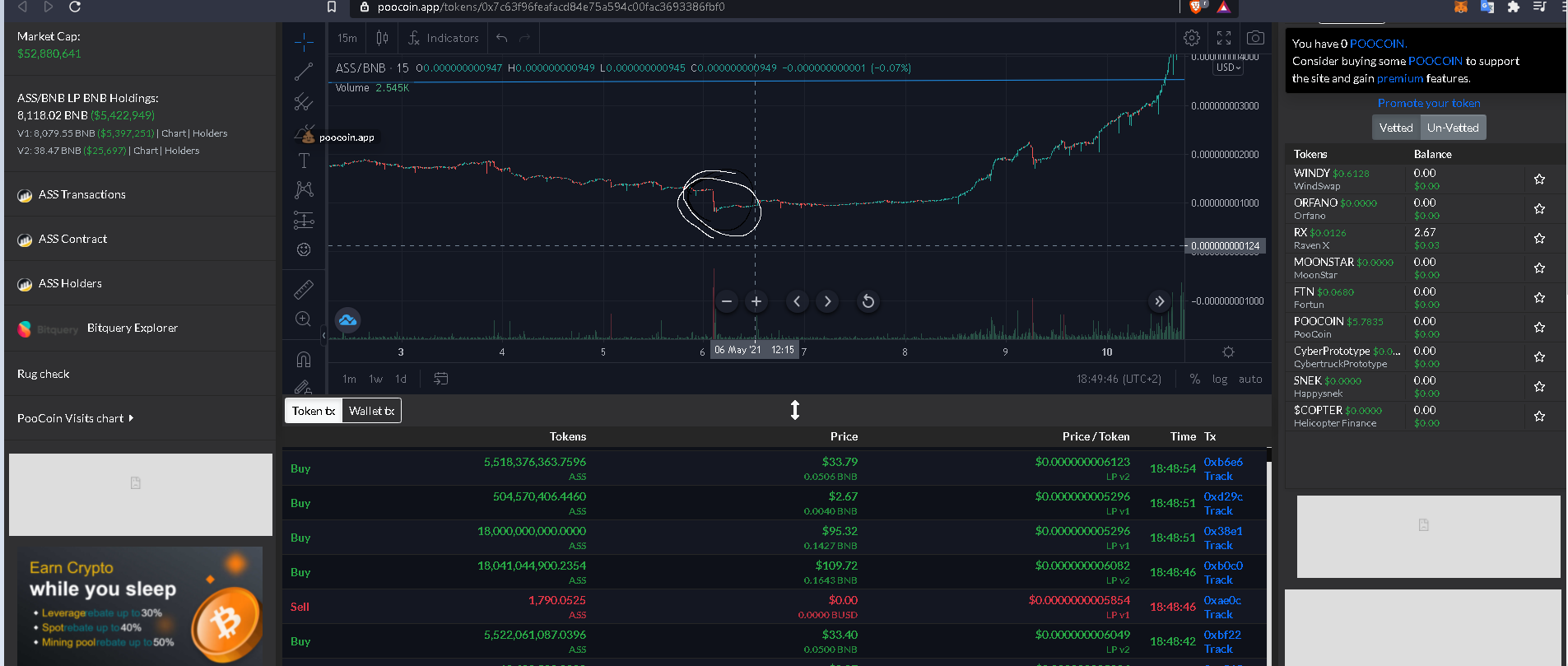The width and height of the screenshot is (1568, 666).
Task: Redo the chart action
Action: coord(524,38)
